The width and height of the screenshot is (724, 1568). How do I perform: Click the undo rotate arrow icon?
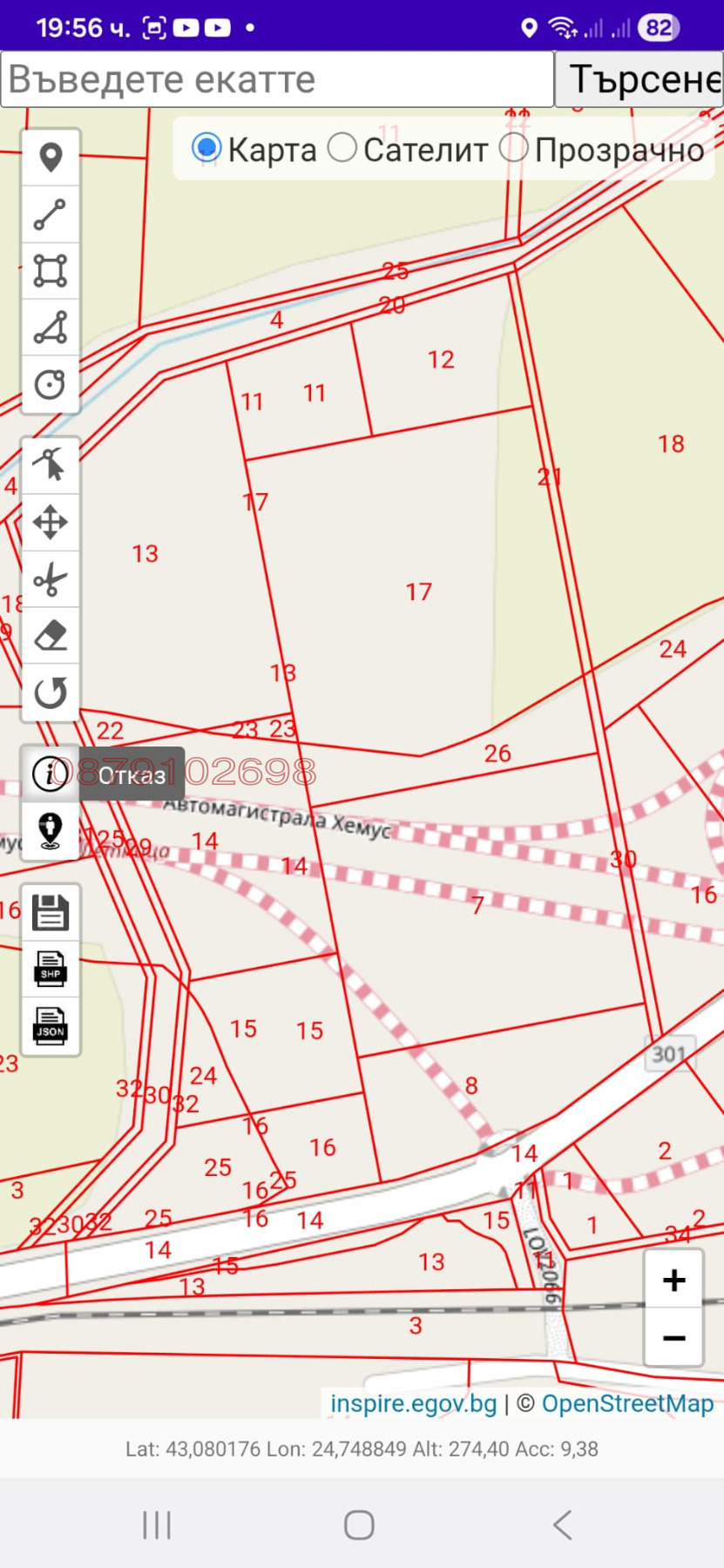pyautogui.click(x=51, y=693)
